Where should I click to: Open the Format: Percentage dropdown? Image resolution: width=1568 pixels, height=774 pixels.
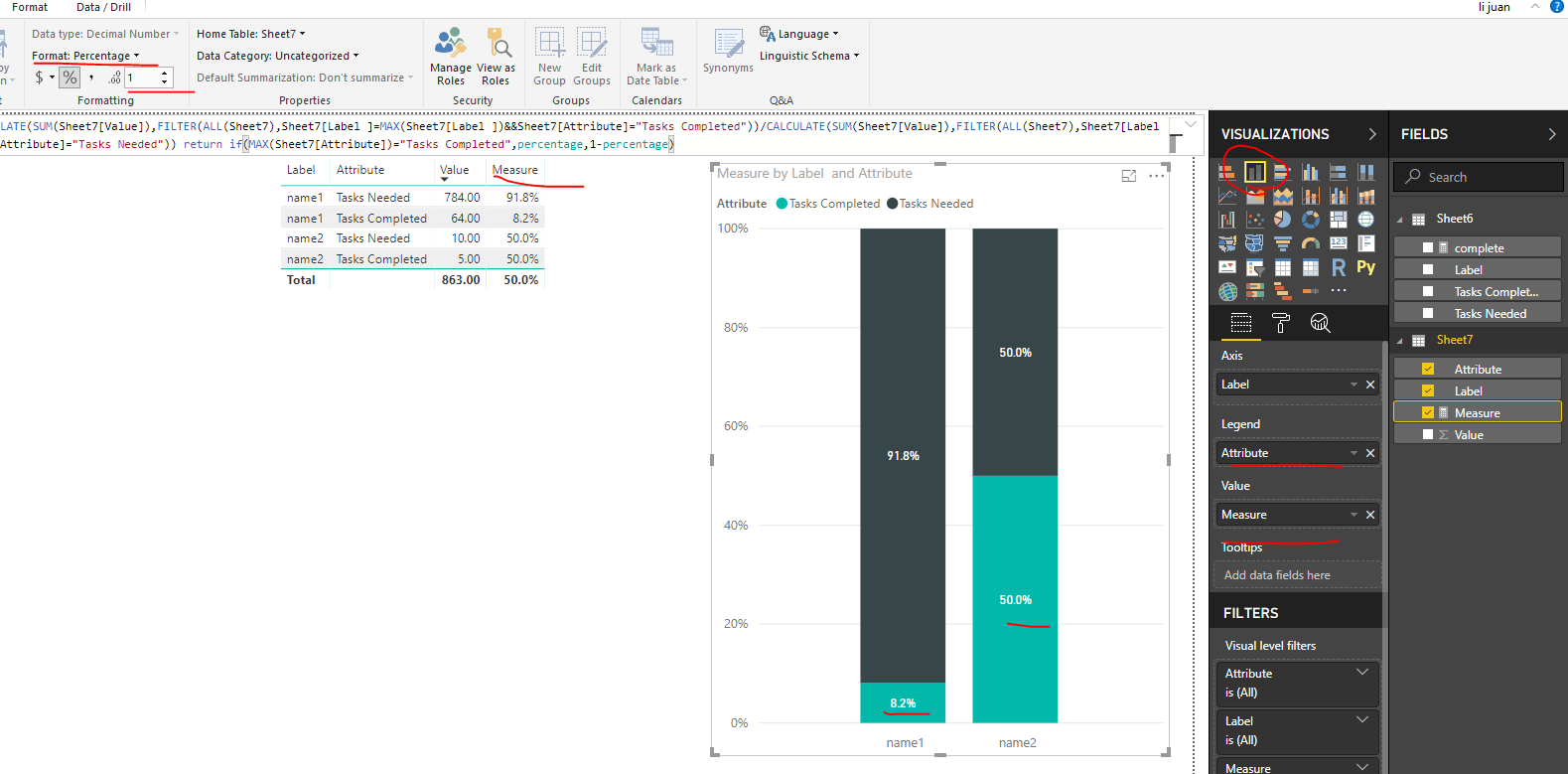pyautogui.click(x=85, y=56)
